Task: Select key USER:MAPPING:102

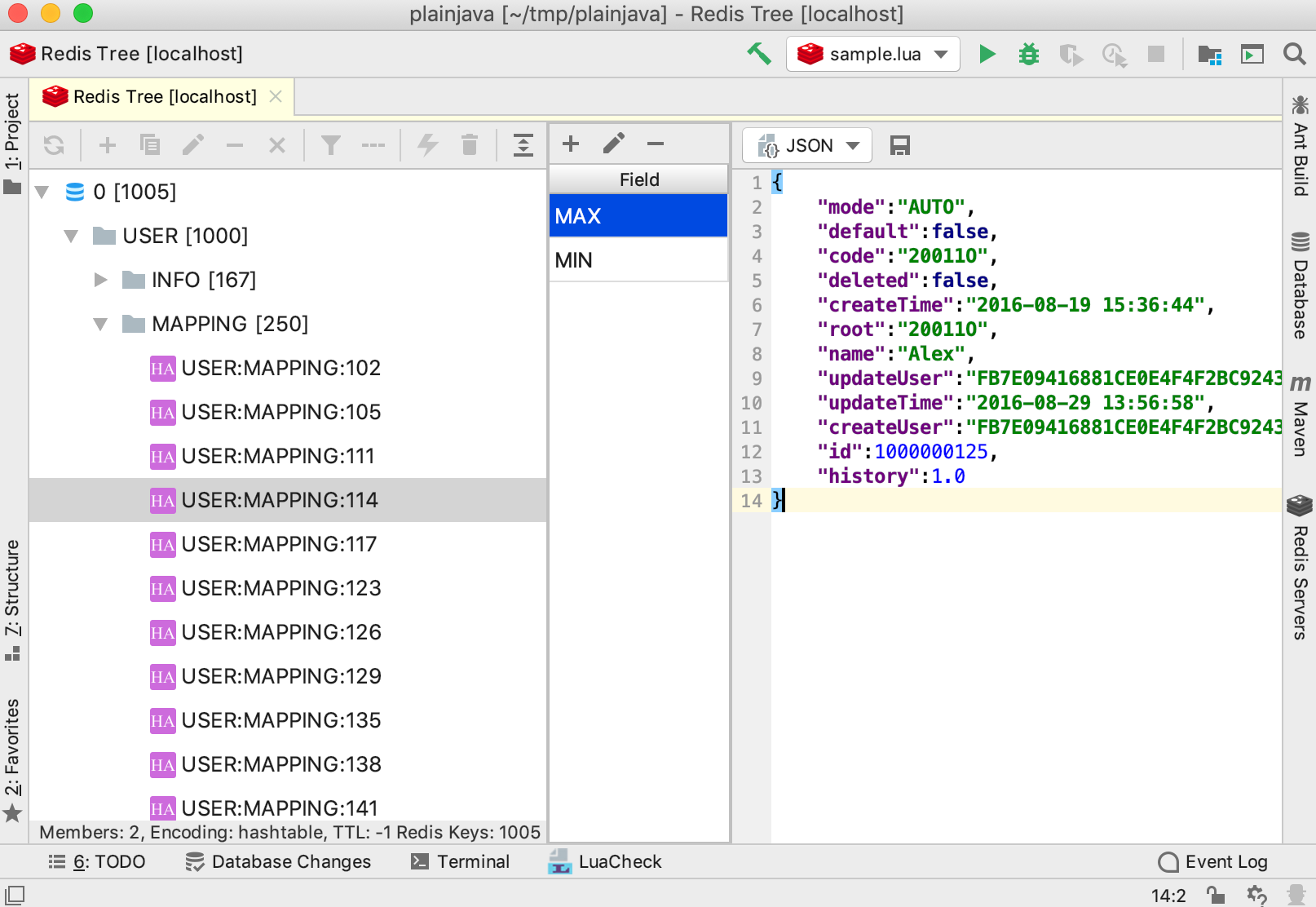Action: pos(281,368)
